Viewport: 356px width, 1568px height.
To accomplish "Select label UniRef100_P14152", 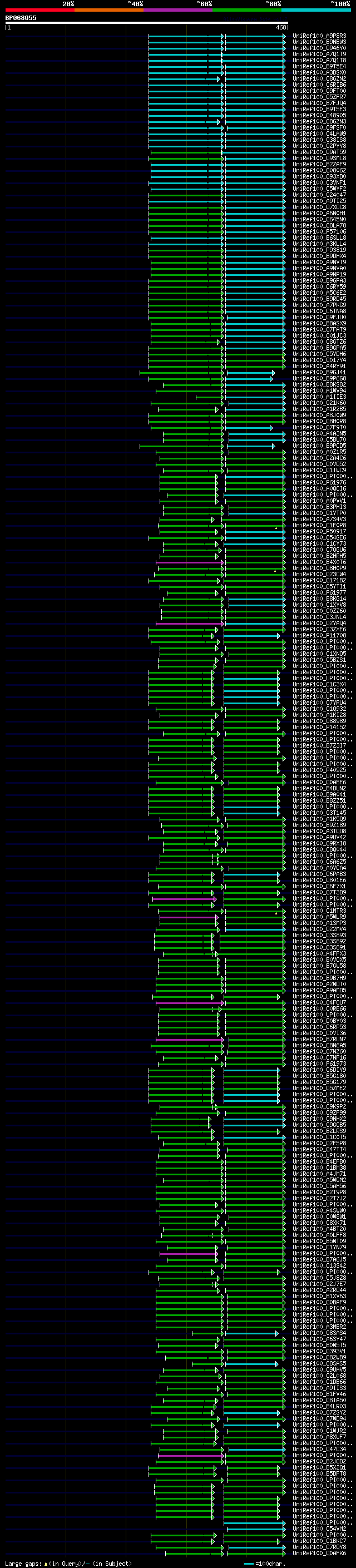I will coord(319,728).
